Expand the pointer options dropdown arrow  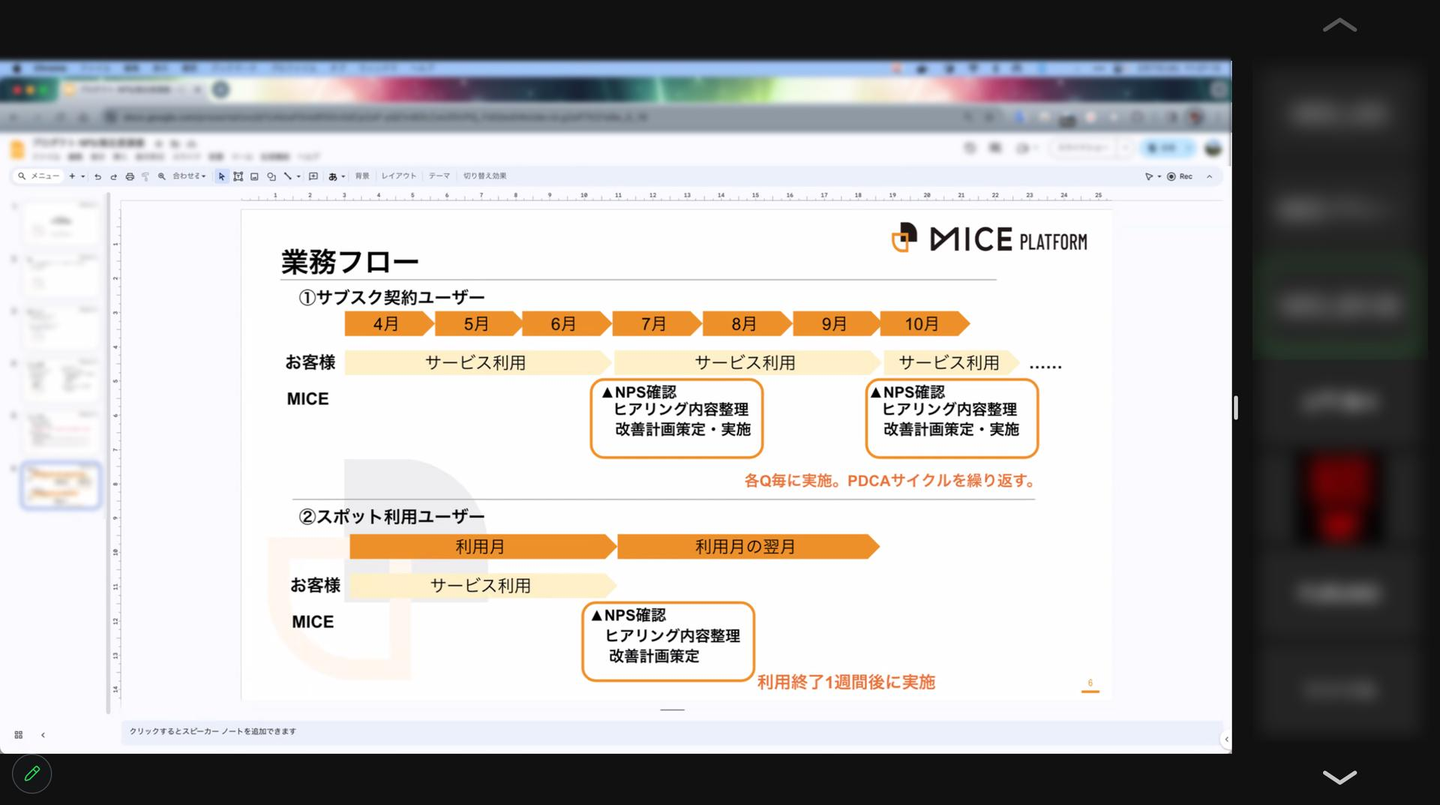1159,176
